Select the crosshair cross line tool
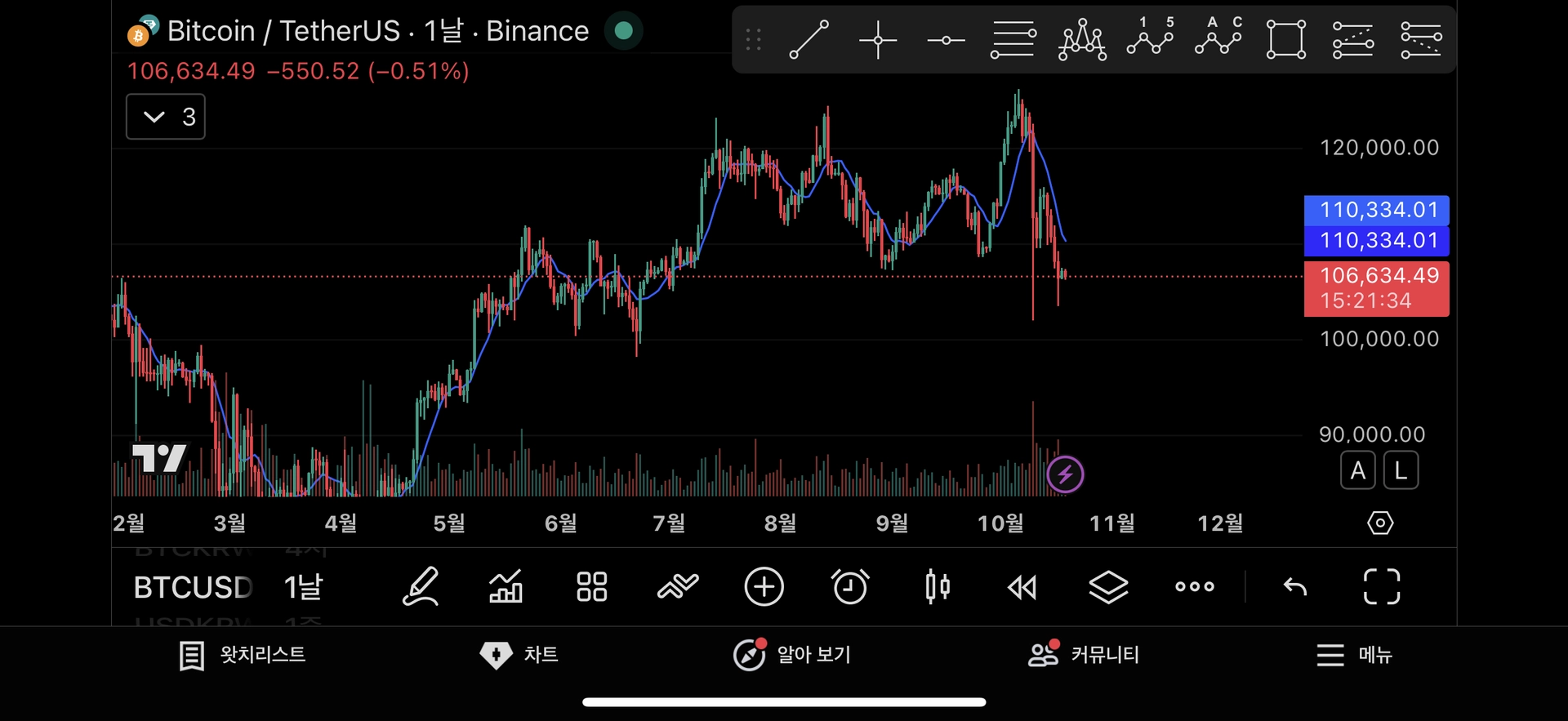 (878, 39)
